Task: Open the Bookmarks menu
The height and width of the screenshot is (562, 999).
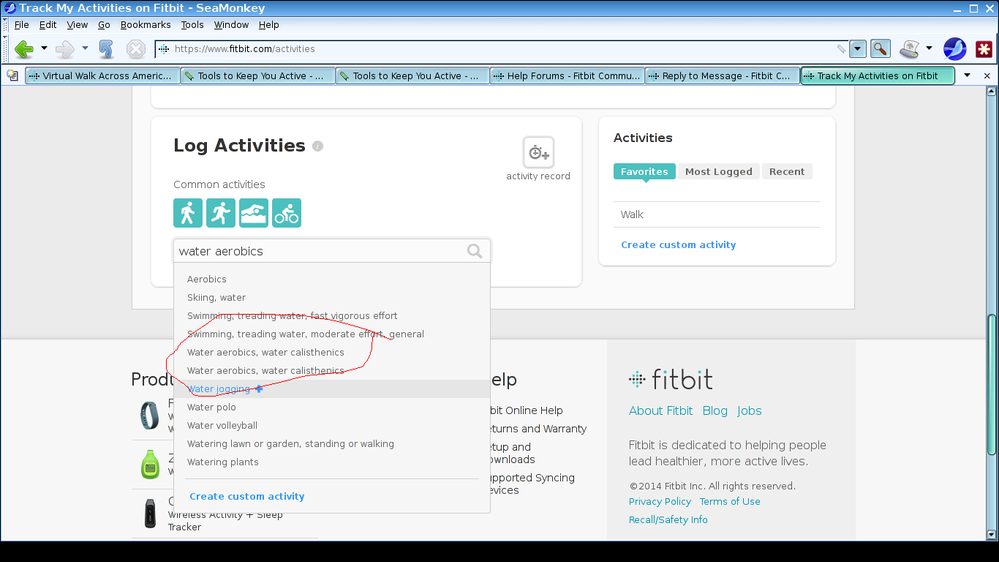Action: coord(145,25)
